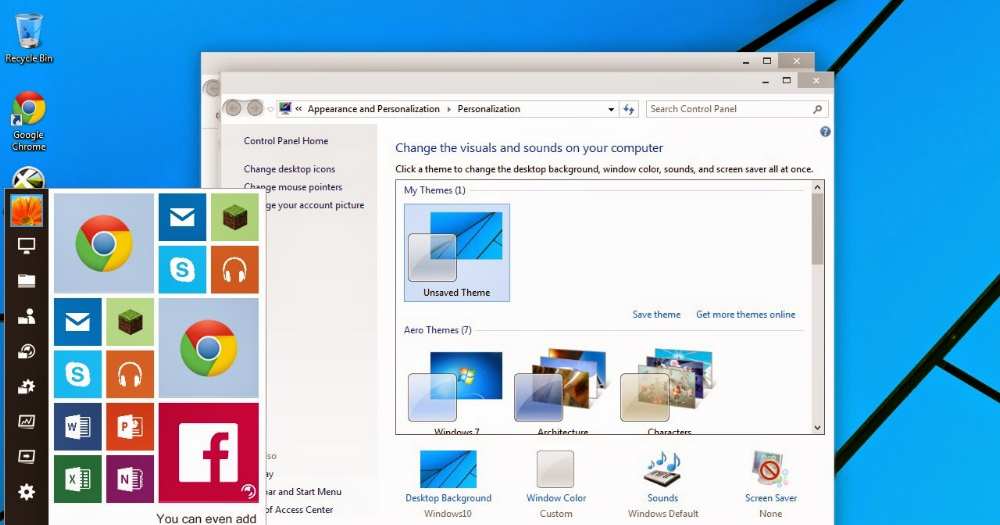1000x525 pixels.
Task: Open the Facebook tile in Start menu
Action: point(209,453)
